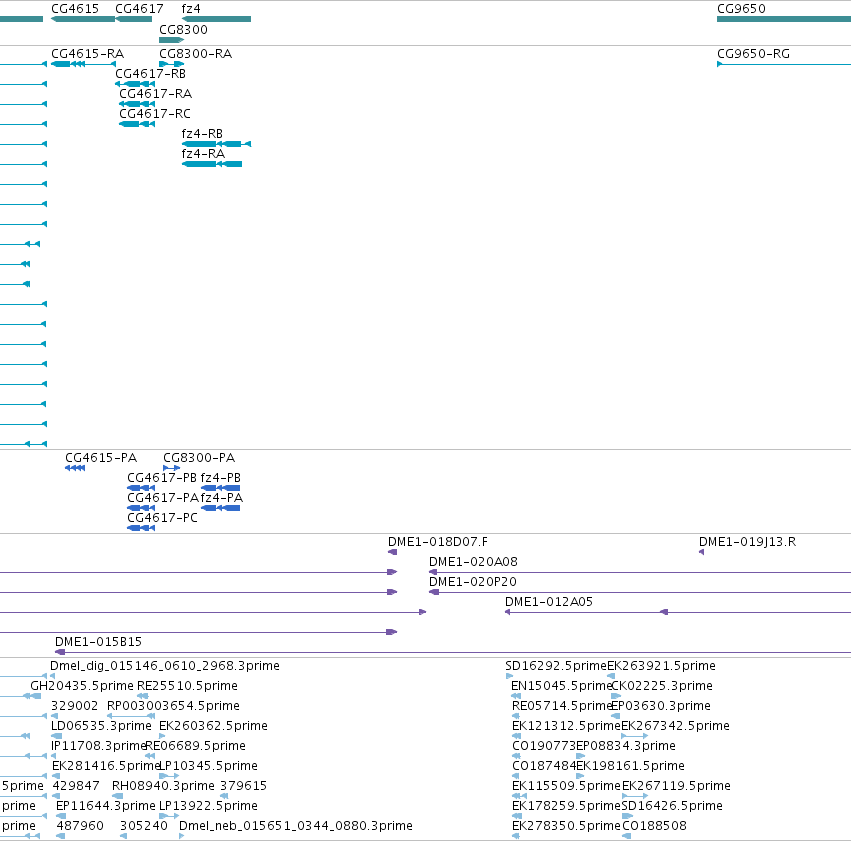The image size is (851, 841).
Task: Select the CG8300 gene label under CG4617
Action: (183, 30)
